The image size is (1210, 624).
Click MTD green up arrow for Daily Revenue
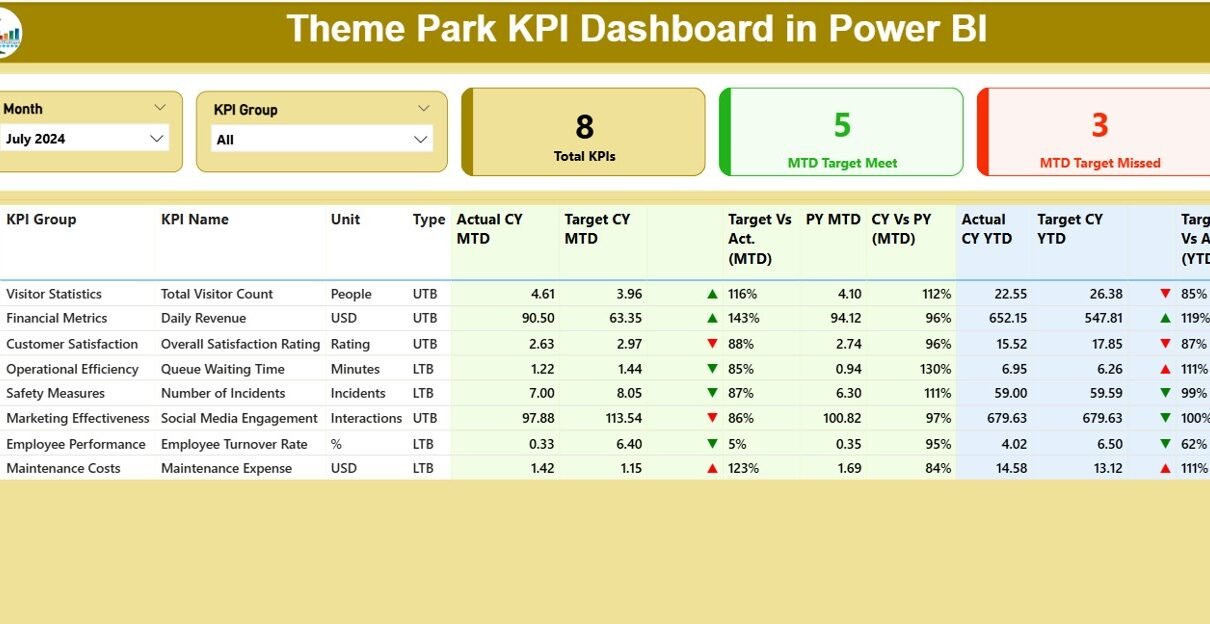click(x=712, y=318)
